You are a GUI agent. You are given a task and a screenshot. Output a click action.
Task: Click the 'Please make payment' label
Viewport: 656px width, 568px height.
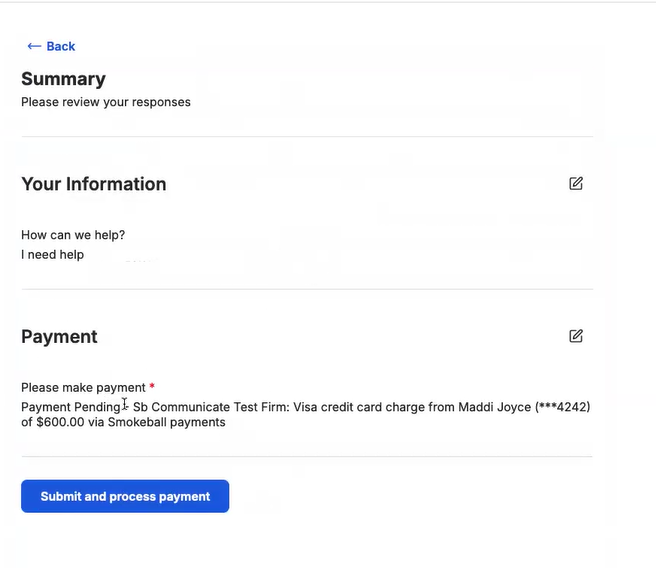tap(83, 388)
